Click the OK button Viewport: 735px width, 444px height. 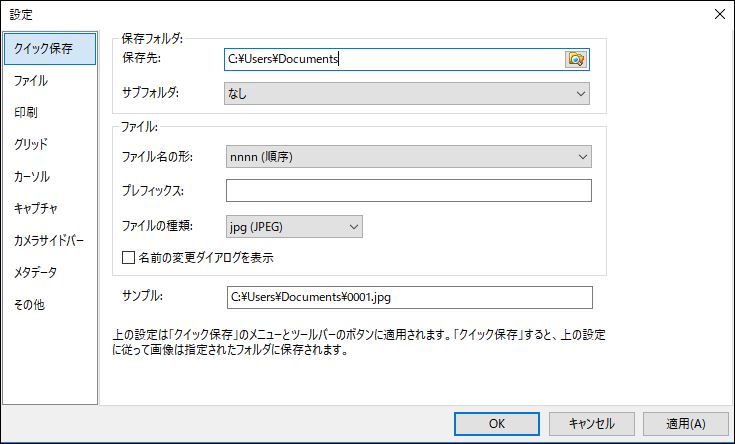coord(497,424)
